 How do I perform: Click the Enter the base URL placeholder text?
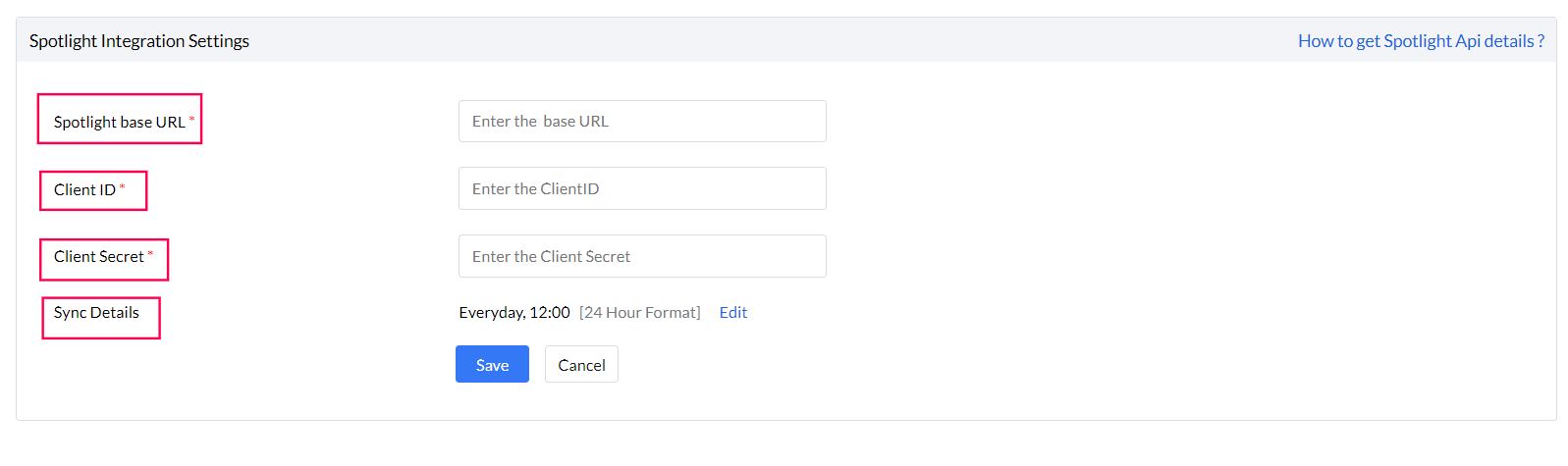click(541, 121)
